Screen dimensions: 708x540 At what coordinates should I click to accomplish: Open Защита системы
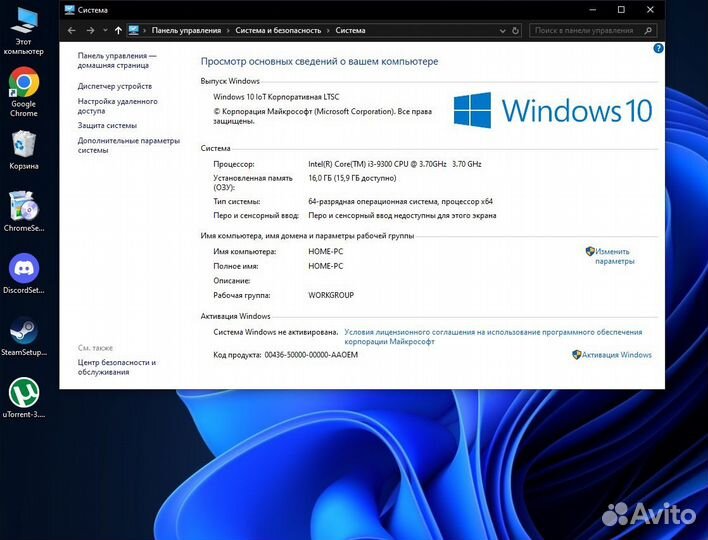pos(107,126)
